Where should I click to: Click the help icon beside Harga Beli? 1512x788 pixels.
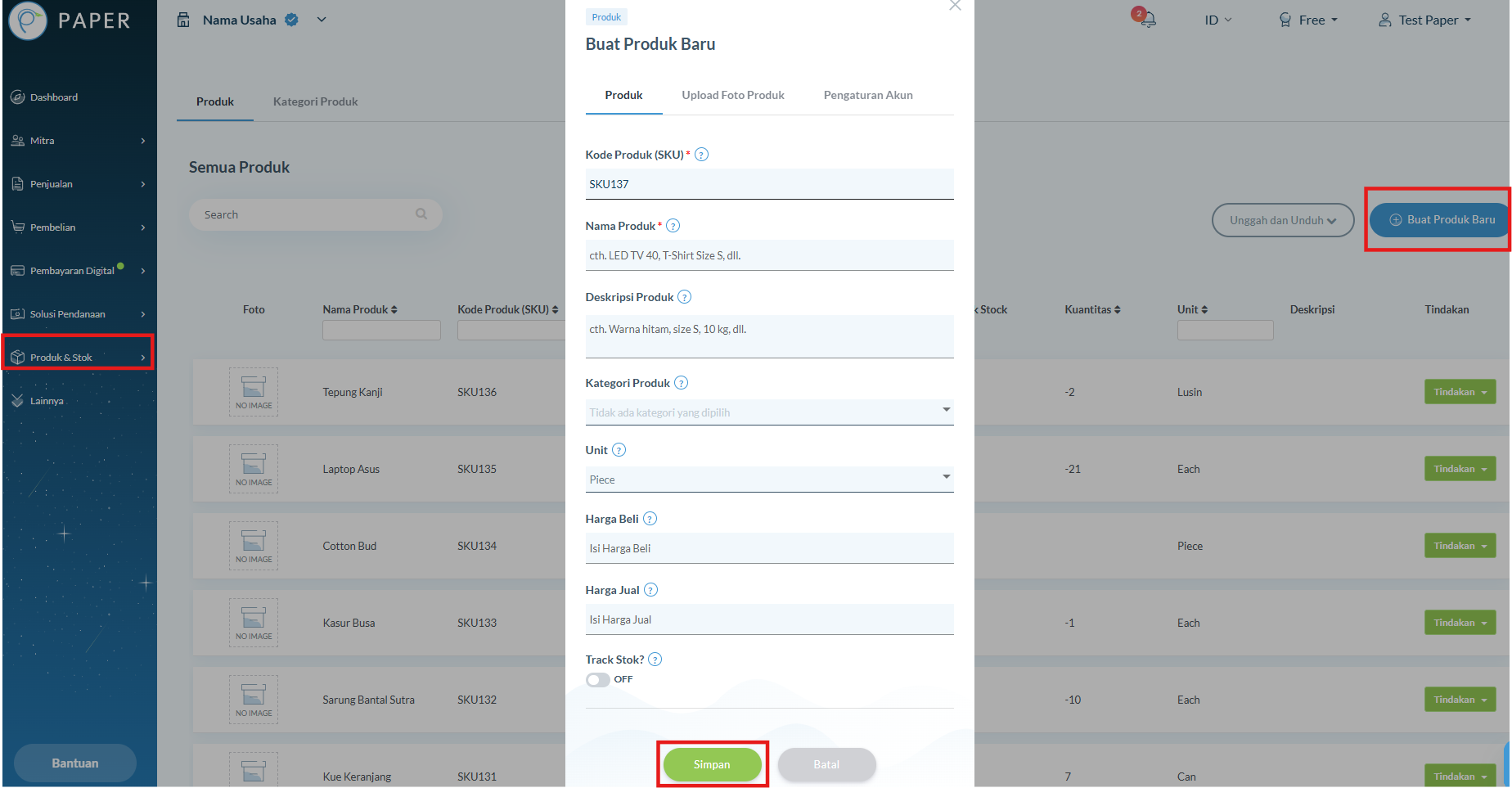[x=650, y=519]
